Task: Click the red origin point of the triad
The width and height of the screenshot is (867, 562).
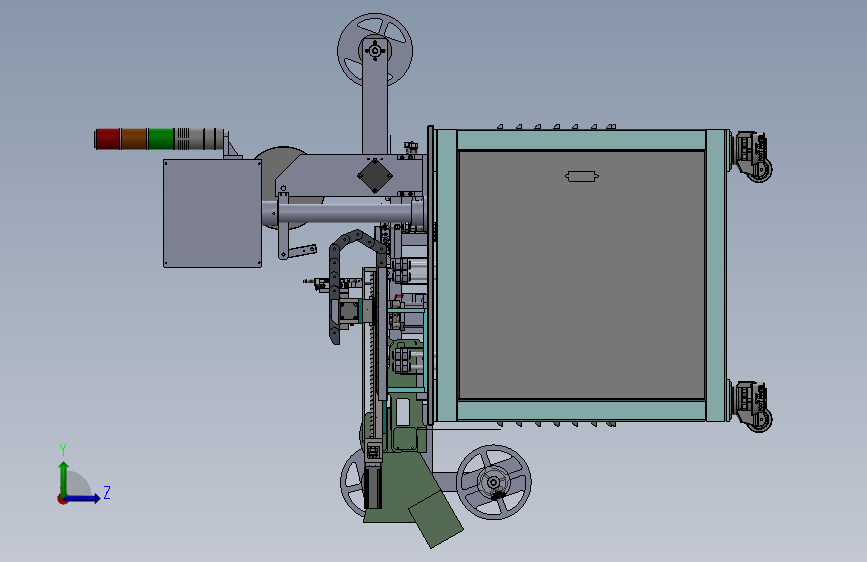Action: point(62,499)
